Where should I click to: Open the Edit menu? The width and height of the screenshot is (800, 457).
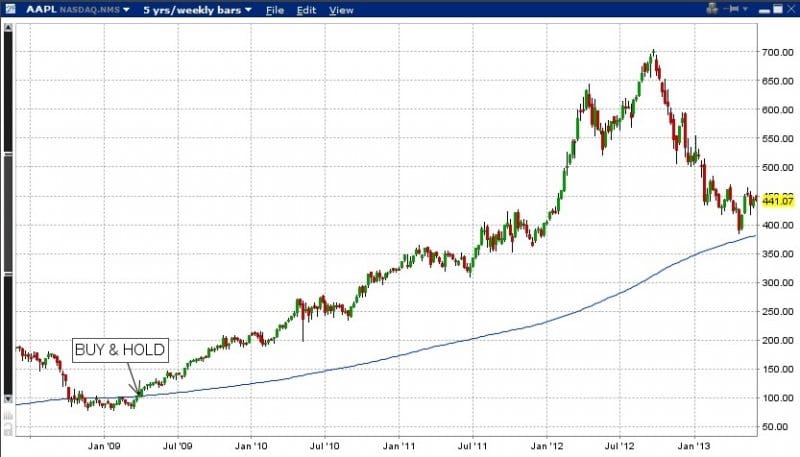(x=308, y=10)
